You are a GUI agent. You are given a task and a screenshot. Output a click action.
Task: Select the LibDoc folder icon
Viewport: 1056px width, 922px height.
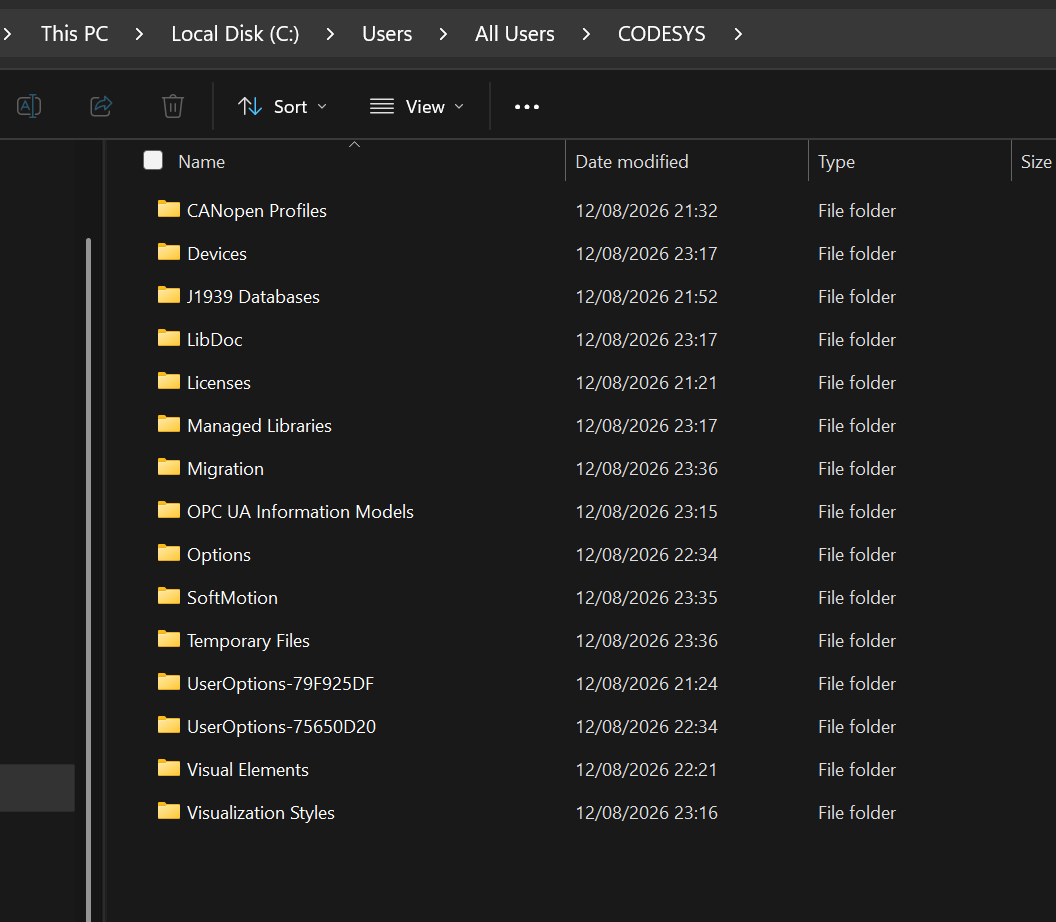[x=168, y=339]
